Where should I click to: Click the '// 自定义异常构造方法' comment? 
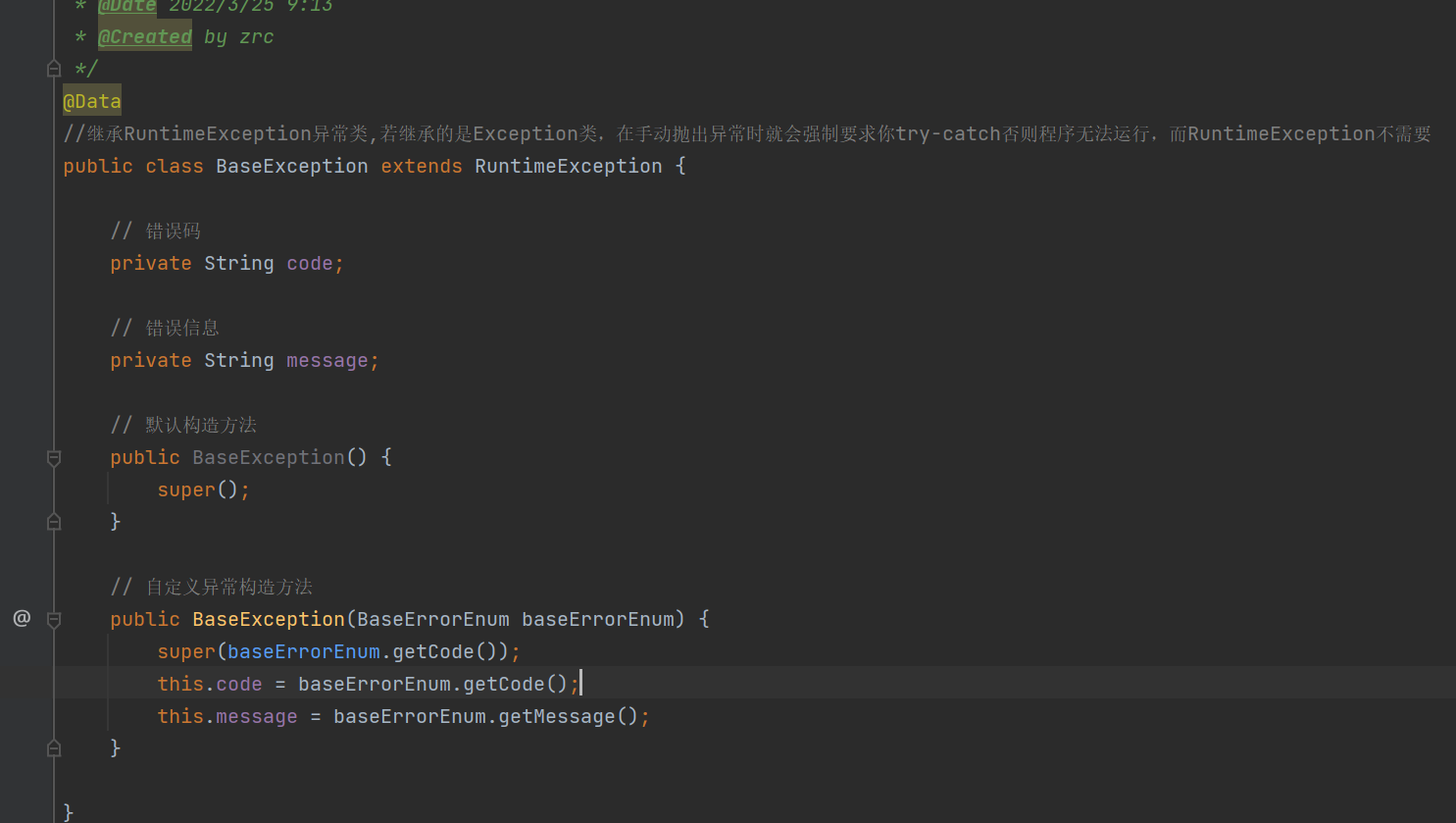(x=211, y=587)
